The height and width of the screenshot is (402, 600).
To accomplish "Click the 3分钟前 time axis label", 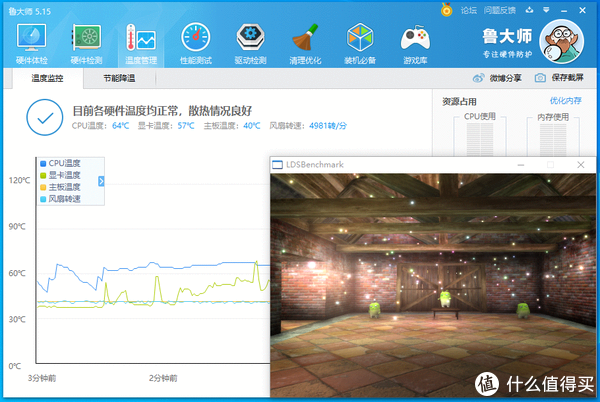I will [42, 378].
